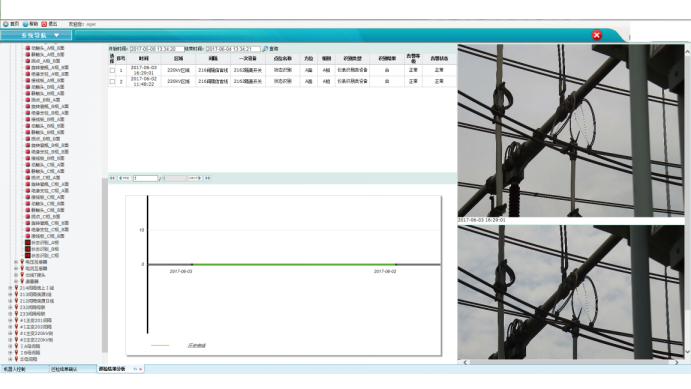Click the magnifier 查询 search icon
Screen dimensions: 691x389
[265, 49]
